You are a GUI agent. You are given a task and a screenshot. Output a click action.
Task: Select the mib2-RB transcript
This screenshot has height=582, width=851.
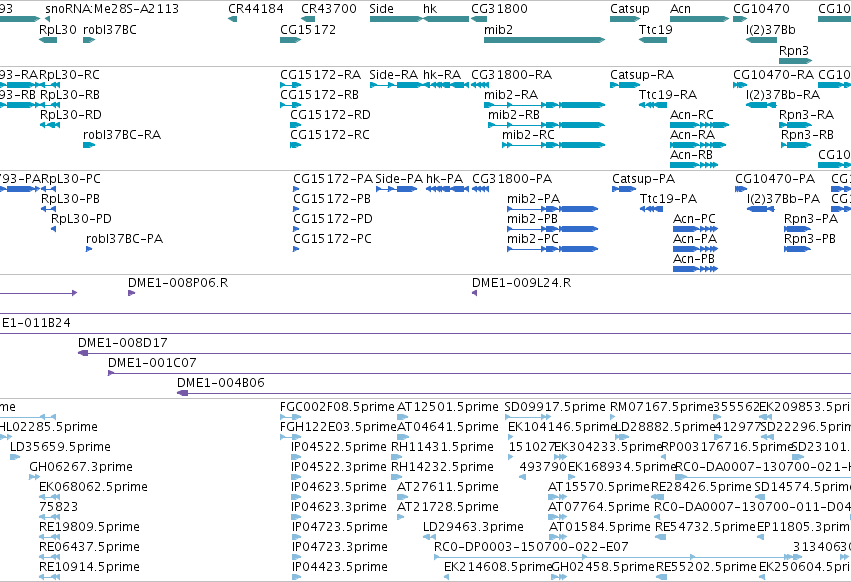(x=547, y=125)
